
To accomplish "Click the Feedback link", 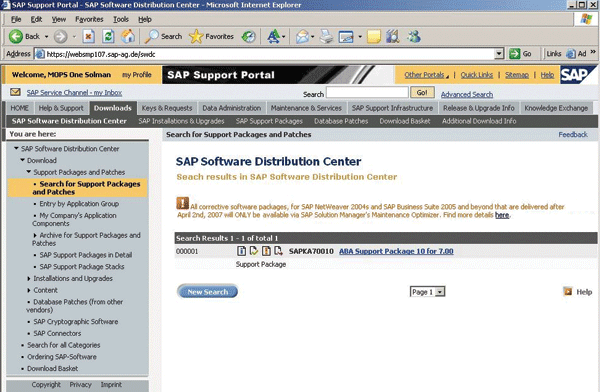I will (x=573, y=134).
